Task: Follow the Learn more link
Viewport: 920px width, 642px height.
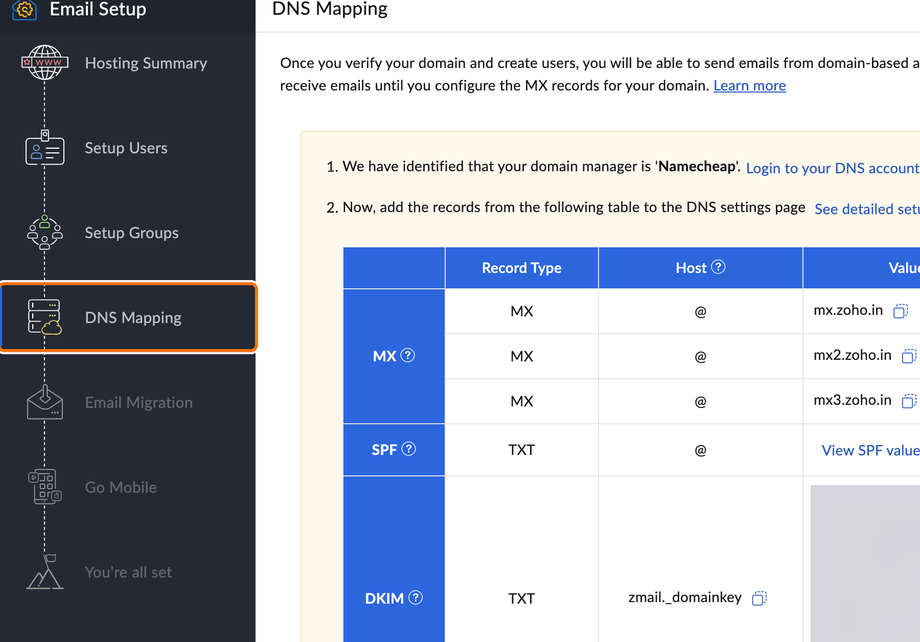Action: (x=749, y=86)
